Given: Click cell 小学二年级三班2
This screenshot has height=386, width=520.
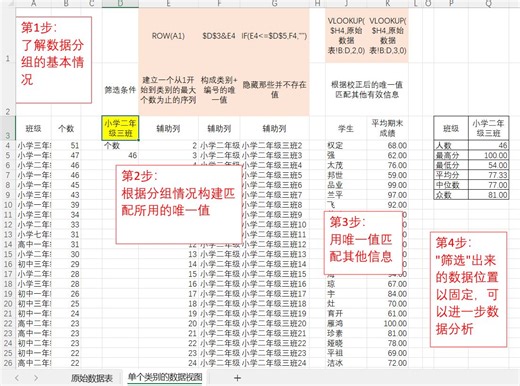Looking at the screenshot, I should 274,146.
